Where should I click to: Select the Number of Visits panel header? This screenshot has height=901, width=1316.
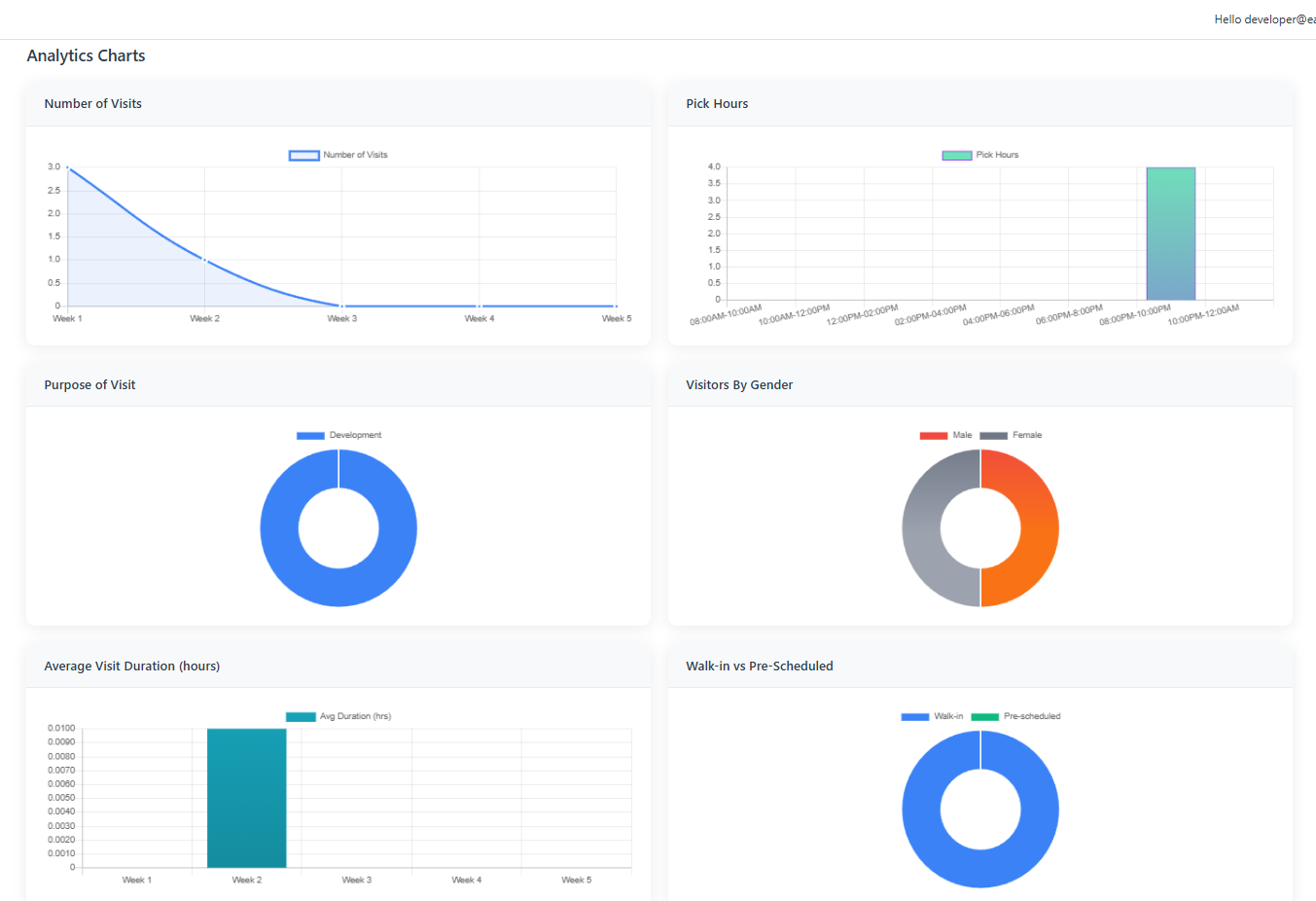pos(92,103)
